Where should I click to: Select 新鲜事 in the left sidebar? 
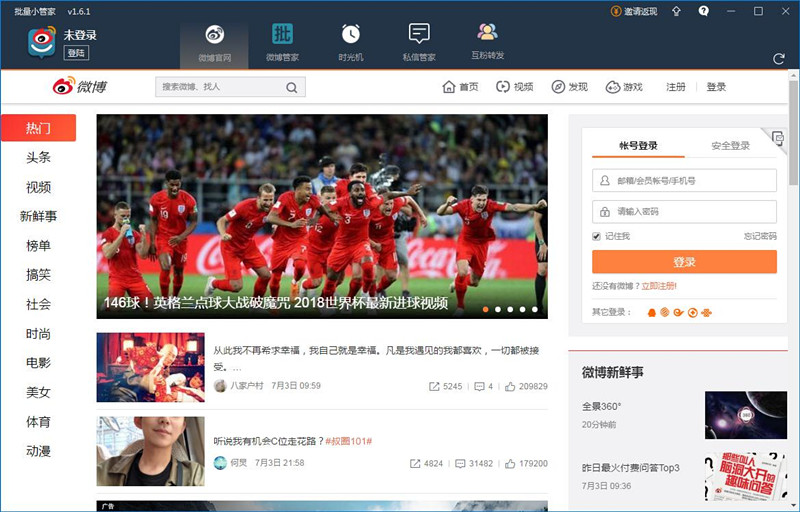38,216
